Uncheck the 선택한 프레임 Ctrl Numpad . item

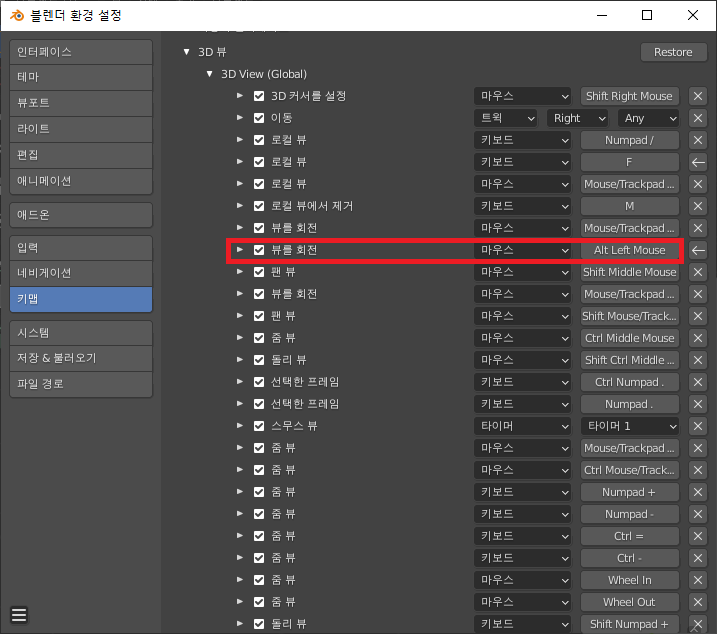tap(259, 382)
